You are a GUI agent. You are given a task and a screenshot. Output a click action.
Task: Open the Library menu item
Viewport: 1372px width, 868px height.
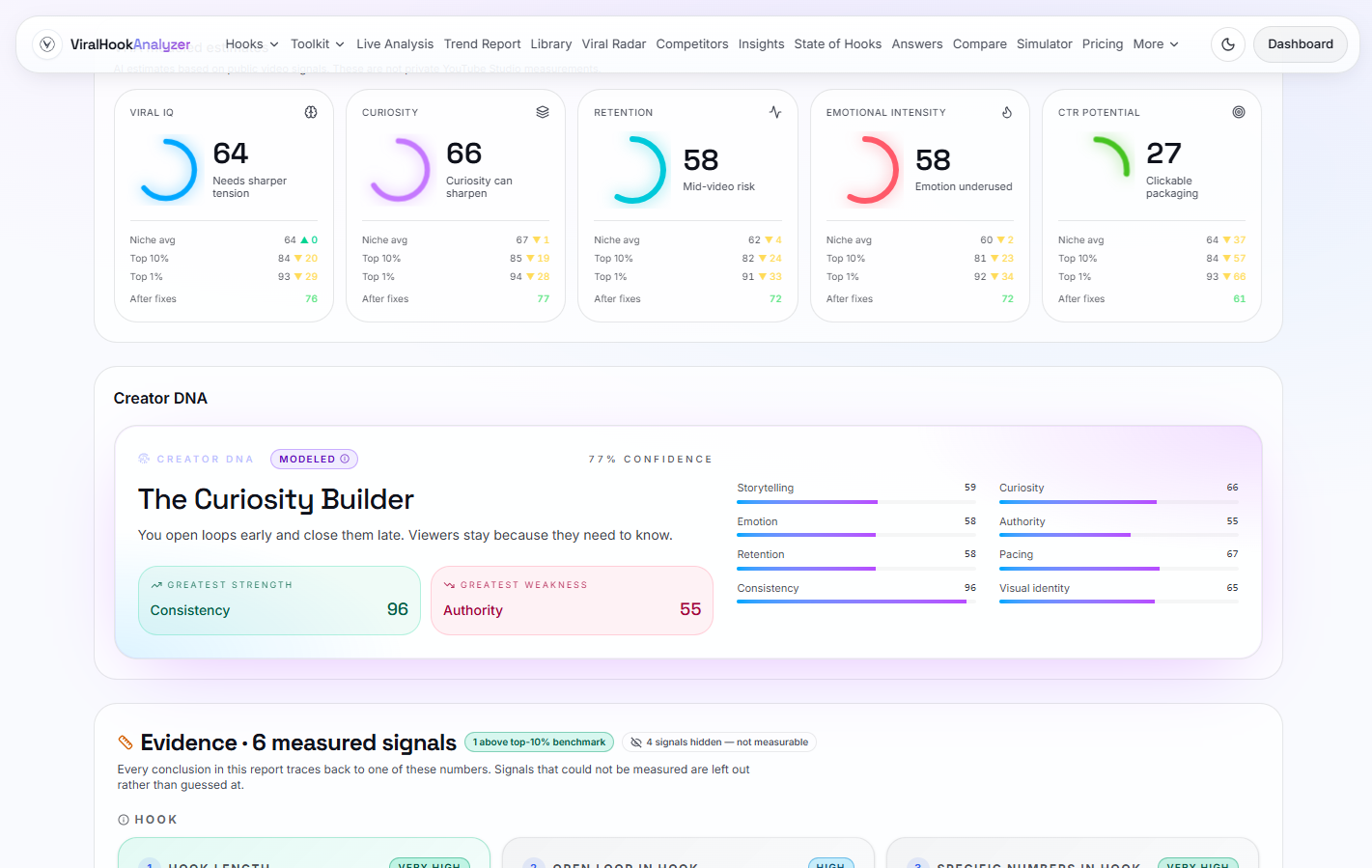550,44
